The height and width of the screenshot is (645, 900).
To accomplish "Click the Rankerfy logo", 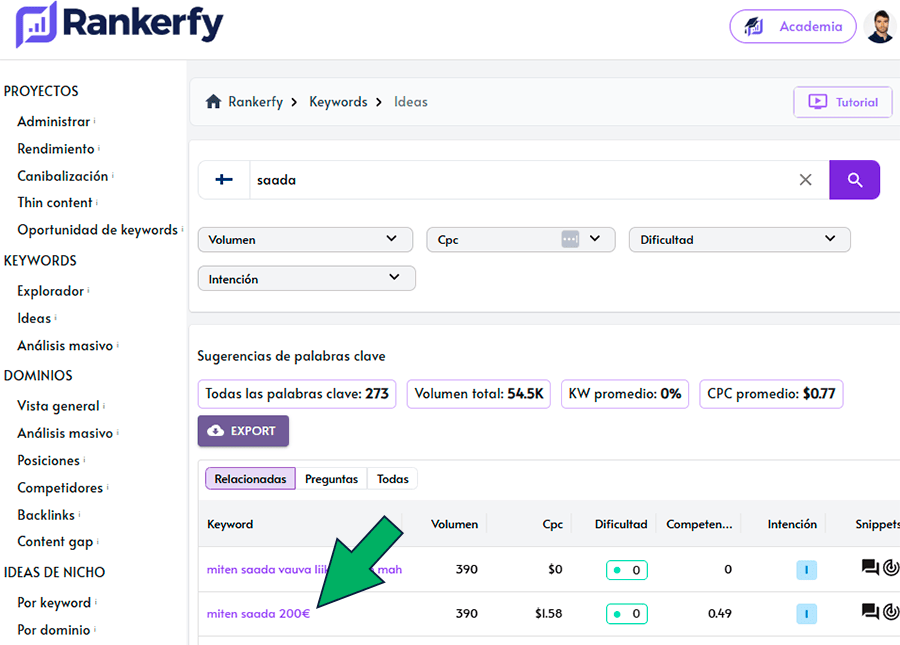I will (x=119, y=25).
